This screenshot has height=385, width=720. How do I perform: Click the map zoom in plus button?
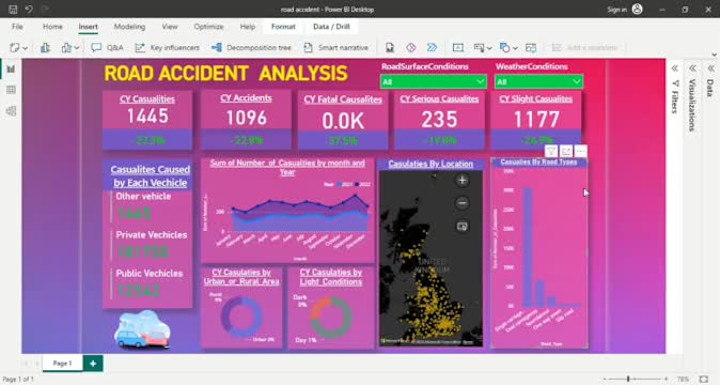coord(462,181)
